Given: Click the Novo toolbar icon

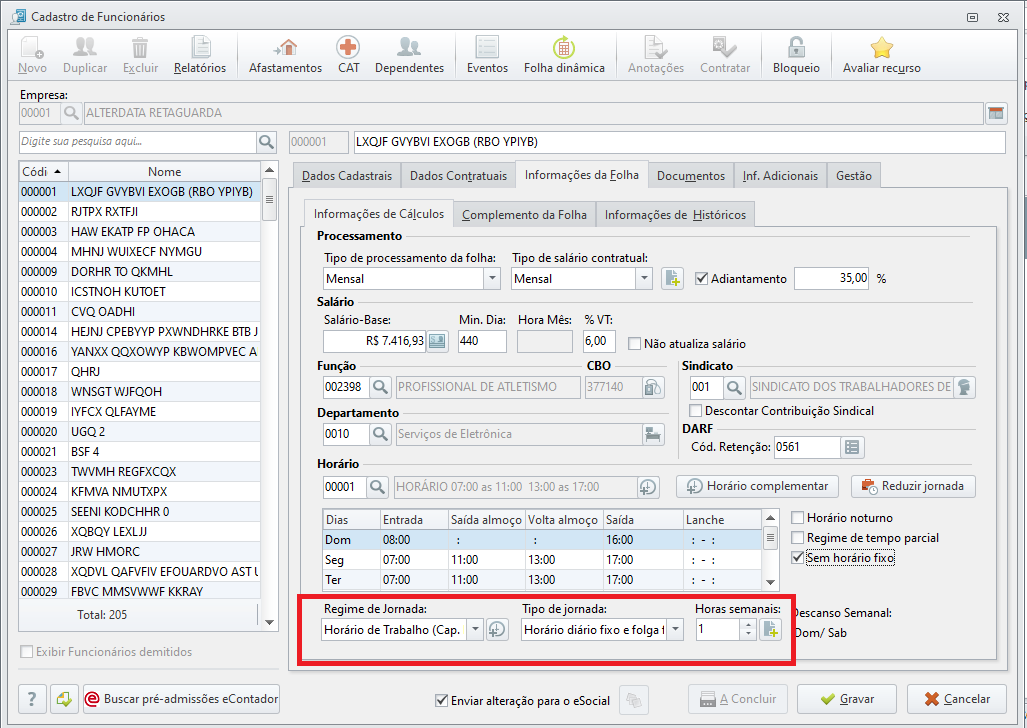Looking at the screenshot, I should click(32, 55).
